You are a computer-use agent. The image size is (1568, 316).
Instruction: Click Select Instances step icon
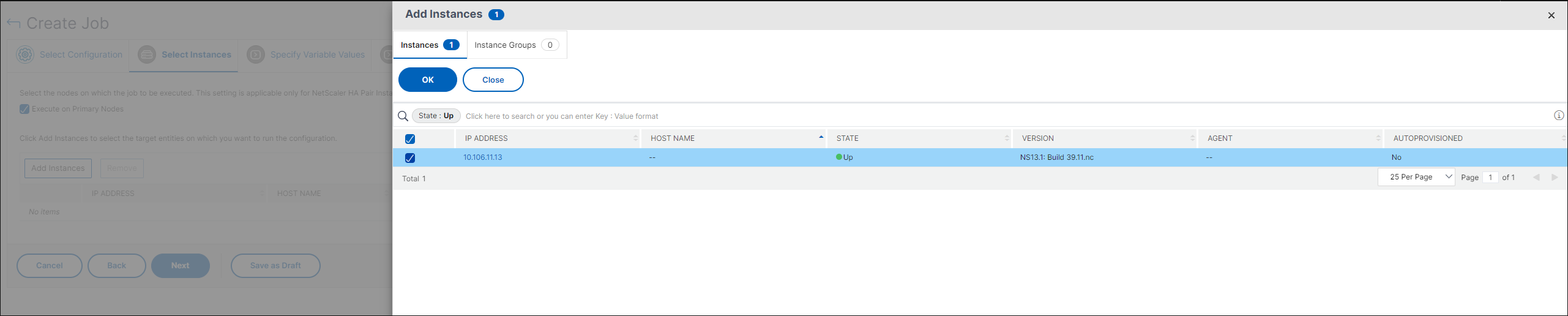point(147,55)
